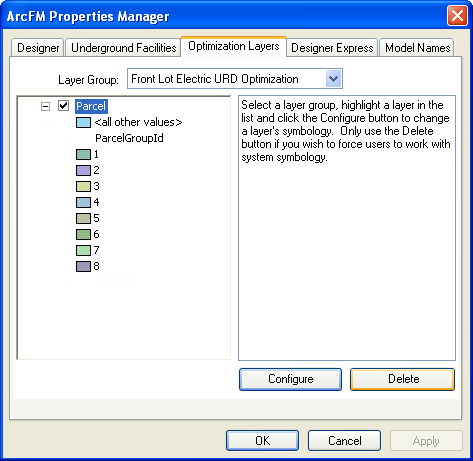The height and width of the screenshot is (461, 473).
Task: Select the ParcelGroupId tree item
Action: click(x=129, y=138)
